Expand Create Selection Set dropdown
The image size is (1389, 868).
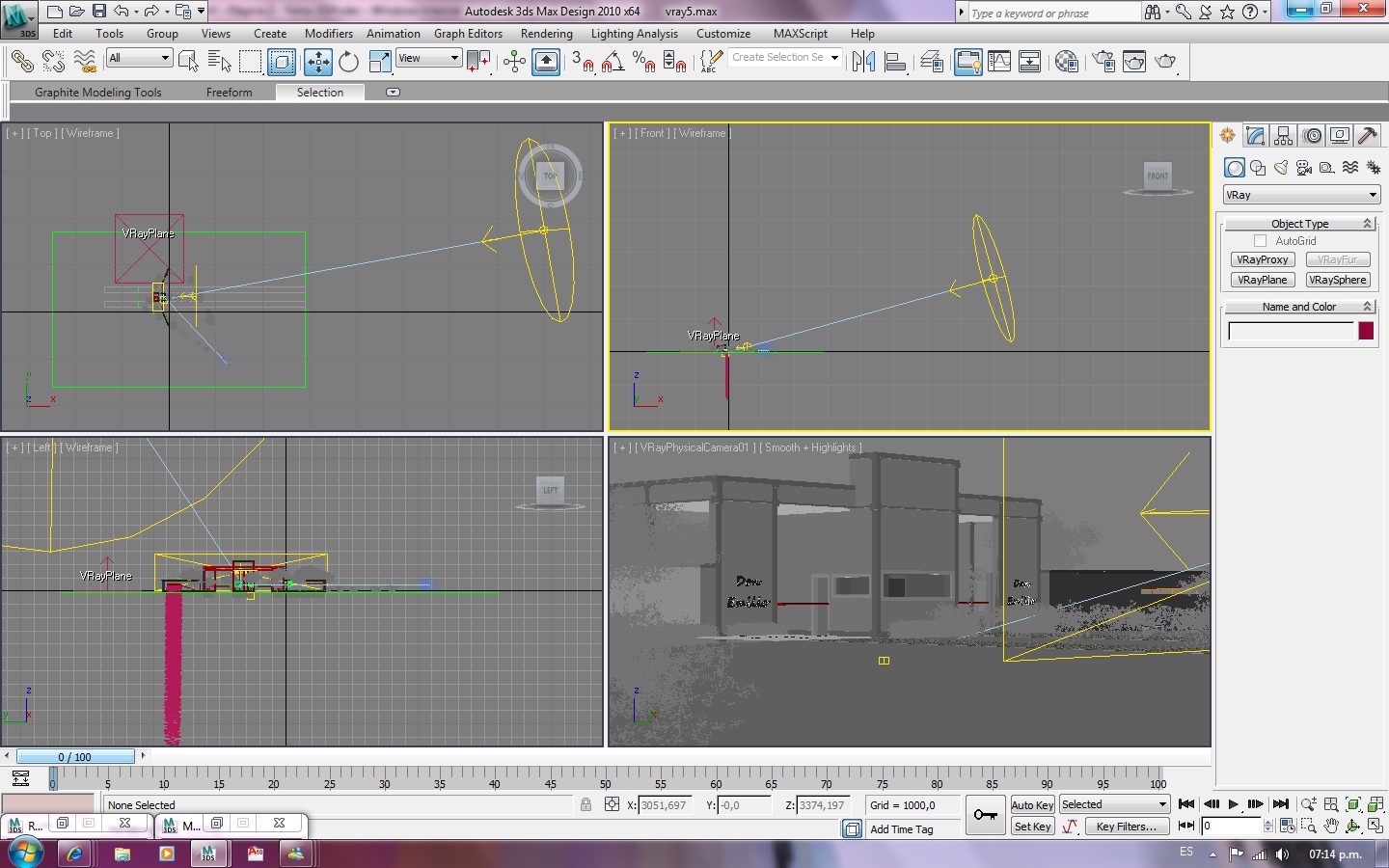[834, 58]
